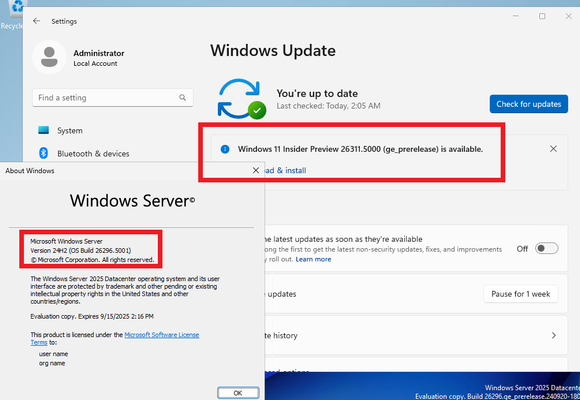Click the 'org name' licensee text
The height and width of the screenshot is (400, 580).
[x=52, y=363]
